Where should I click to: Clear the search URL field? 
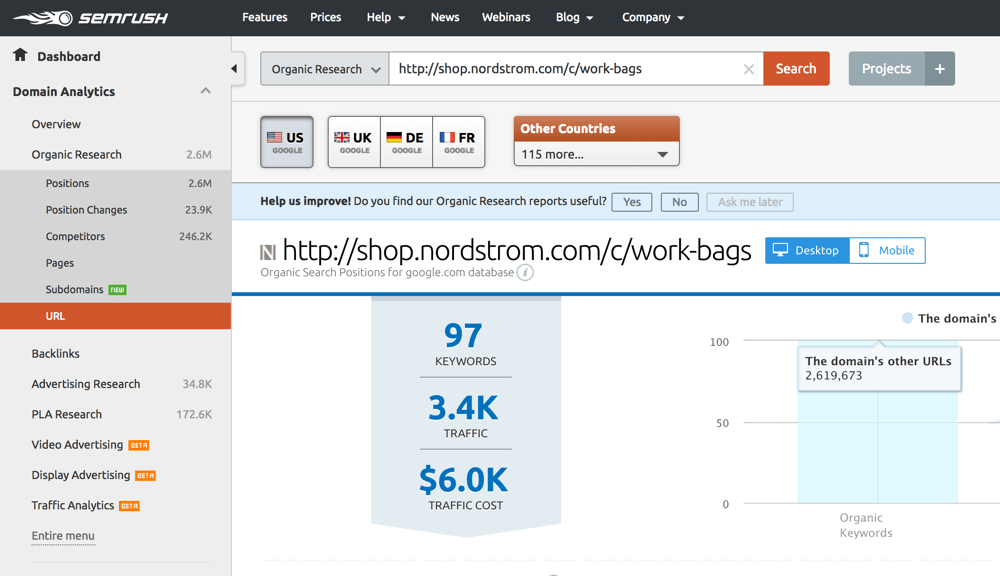pyautogui.click(x=749, y=69)
